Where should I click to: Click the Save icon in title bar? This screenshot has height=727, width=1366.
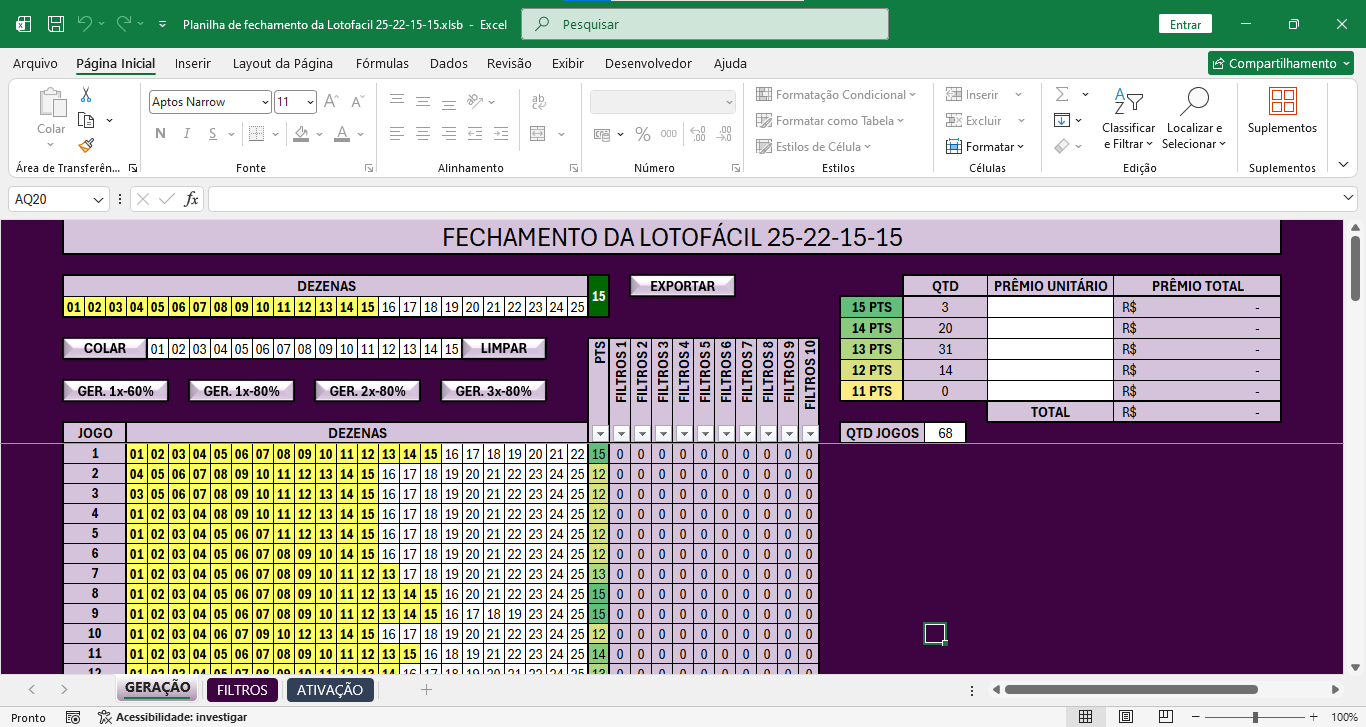click(x=56, y=24)
